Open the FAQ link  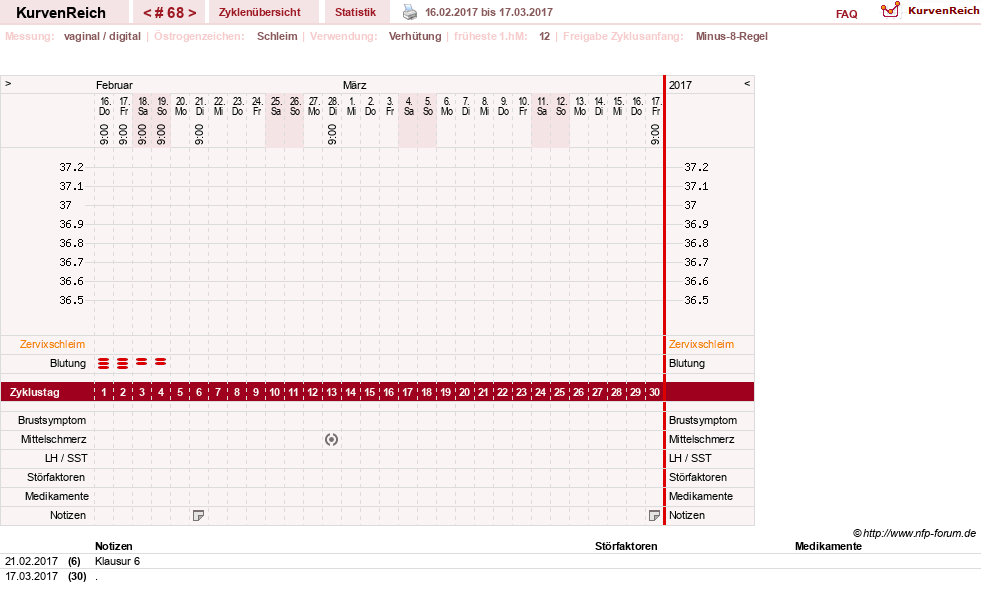pos(846,14)
